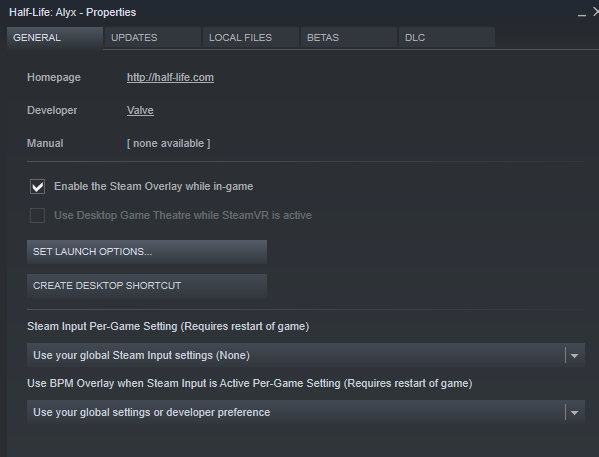This screenshot has height=457, width=599.
Task: Go to the DLC tab
Action: click(x=447, y=37)
